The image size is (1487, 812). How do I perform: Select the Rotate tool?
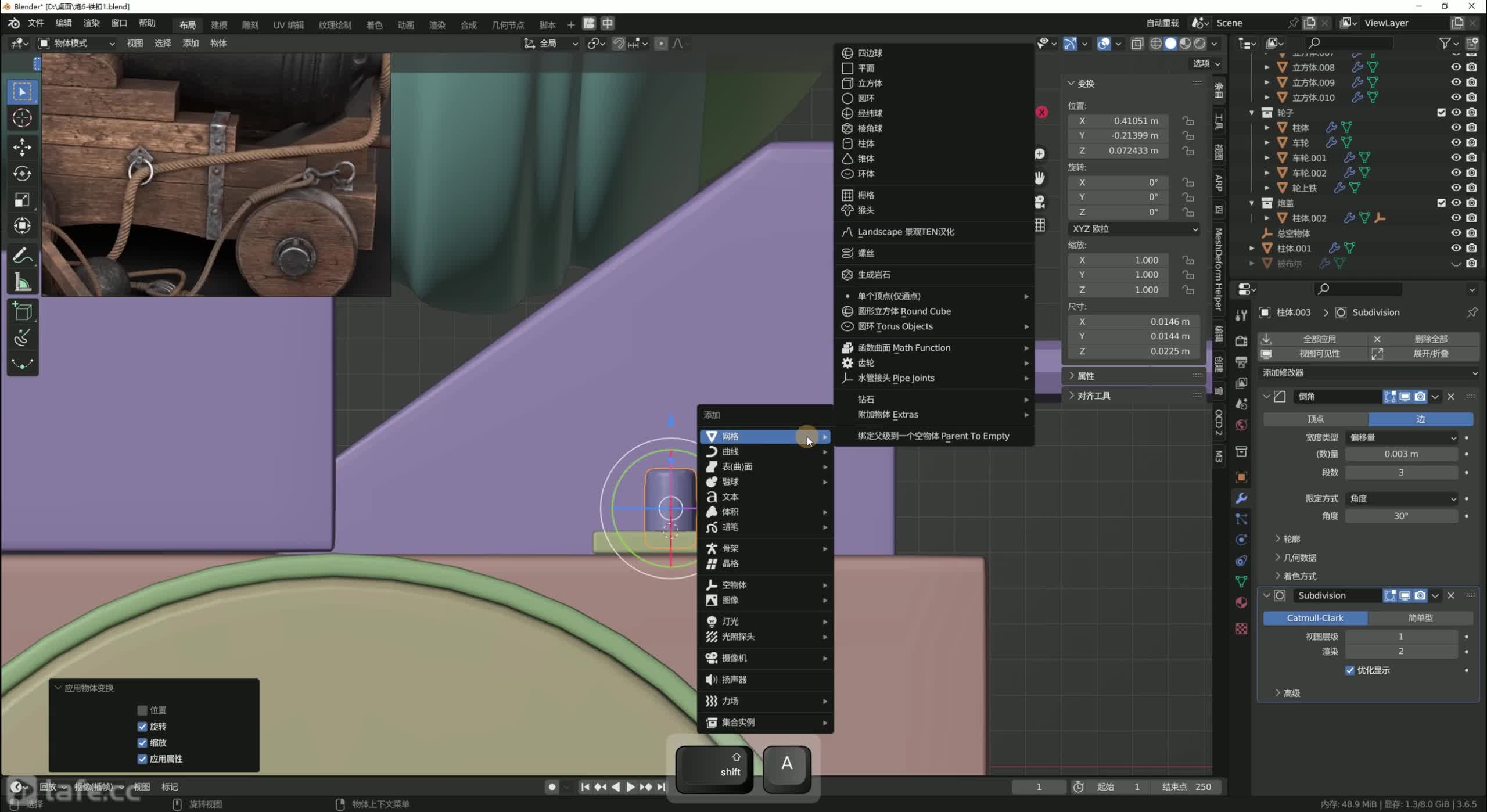pos(22,174)
